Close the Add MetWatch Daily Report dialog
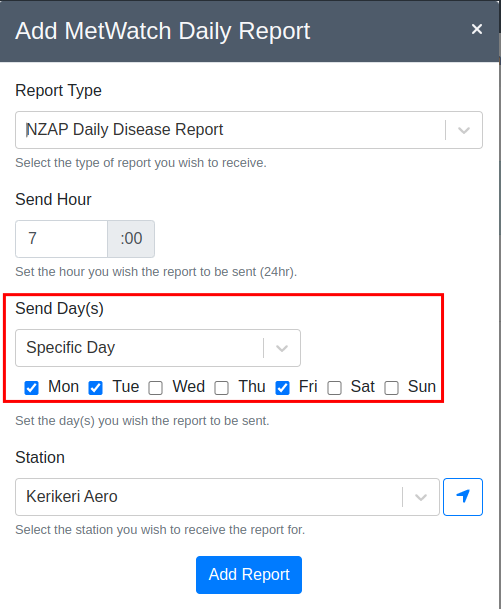The height and width of the screenshot is (609, 501). click(477, 29)
